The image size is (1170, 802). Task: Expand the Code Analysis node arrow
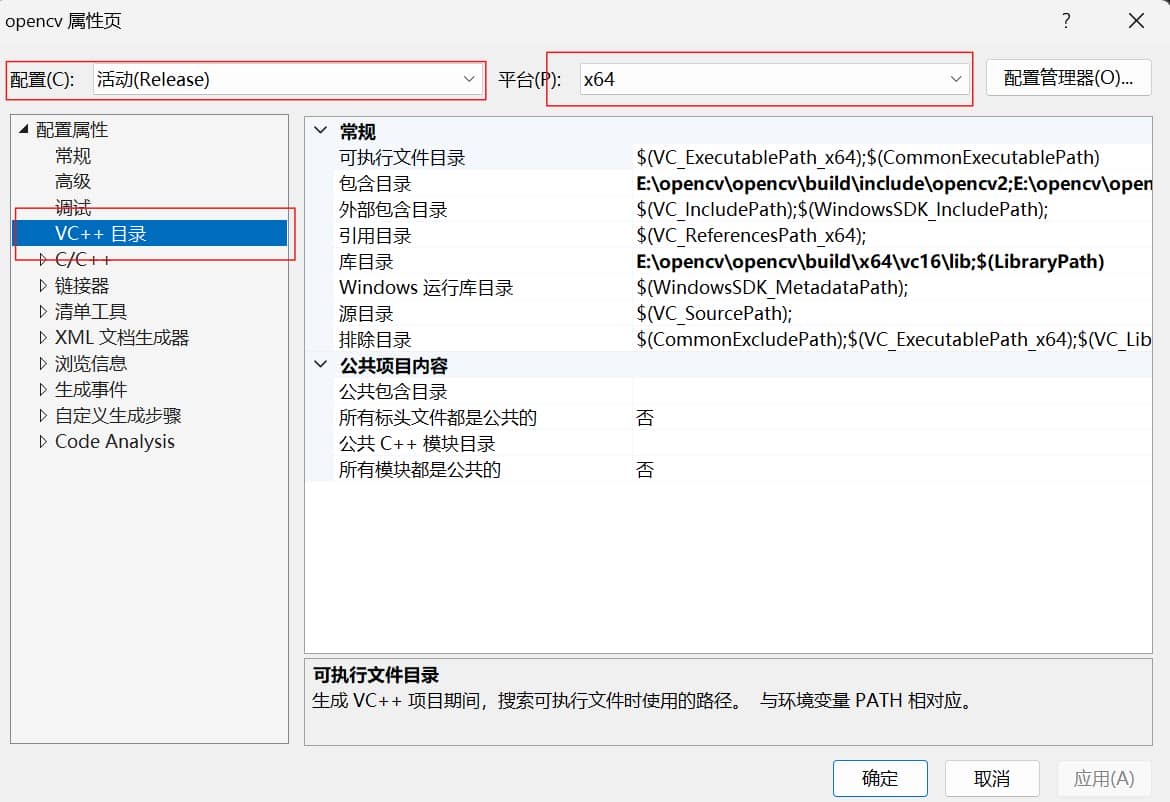(42, 442)
